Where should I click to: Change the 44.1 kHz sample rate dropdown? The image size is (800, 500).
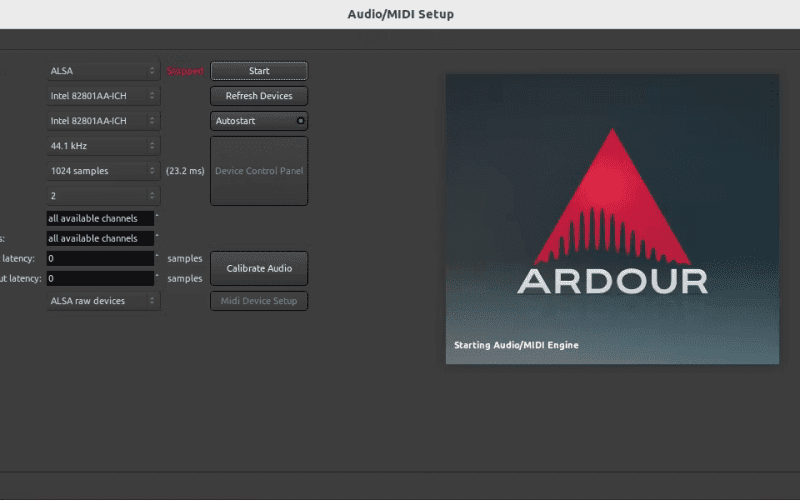103,146
